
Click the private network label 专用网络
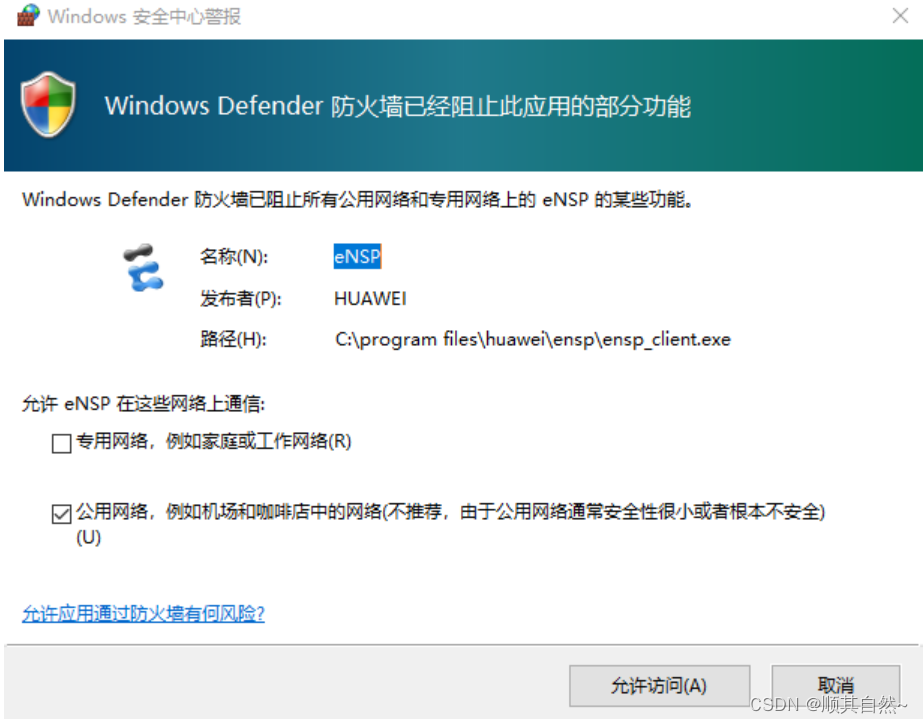(214, 441)
